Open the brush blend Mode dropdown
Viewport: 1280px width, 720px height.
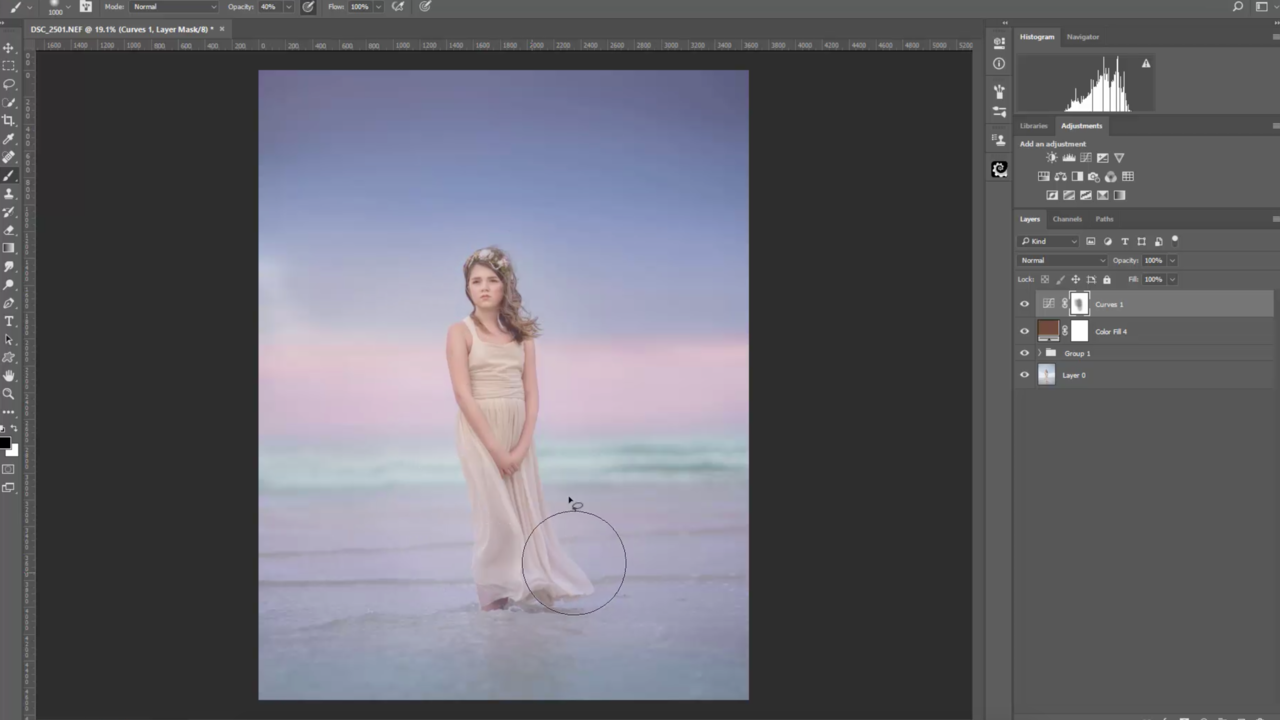point(174,7)
